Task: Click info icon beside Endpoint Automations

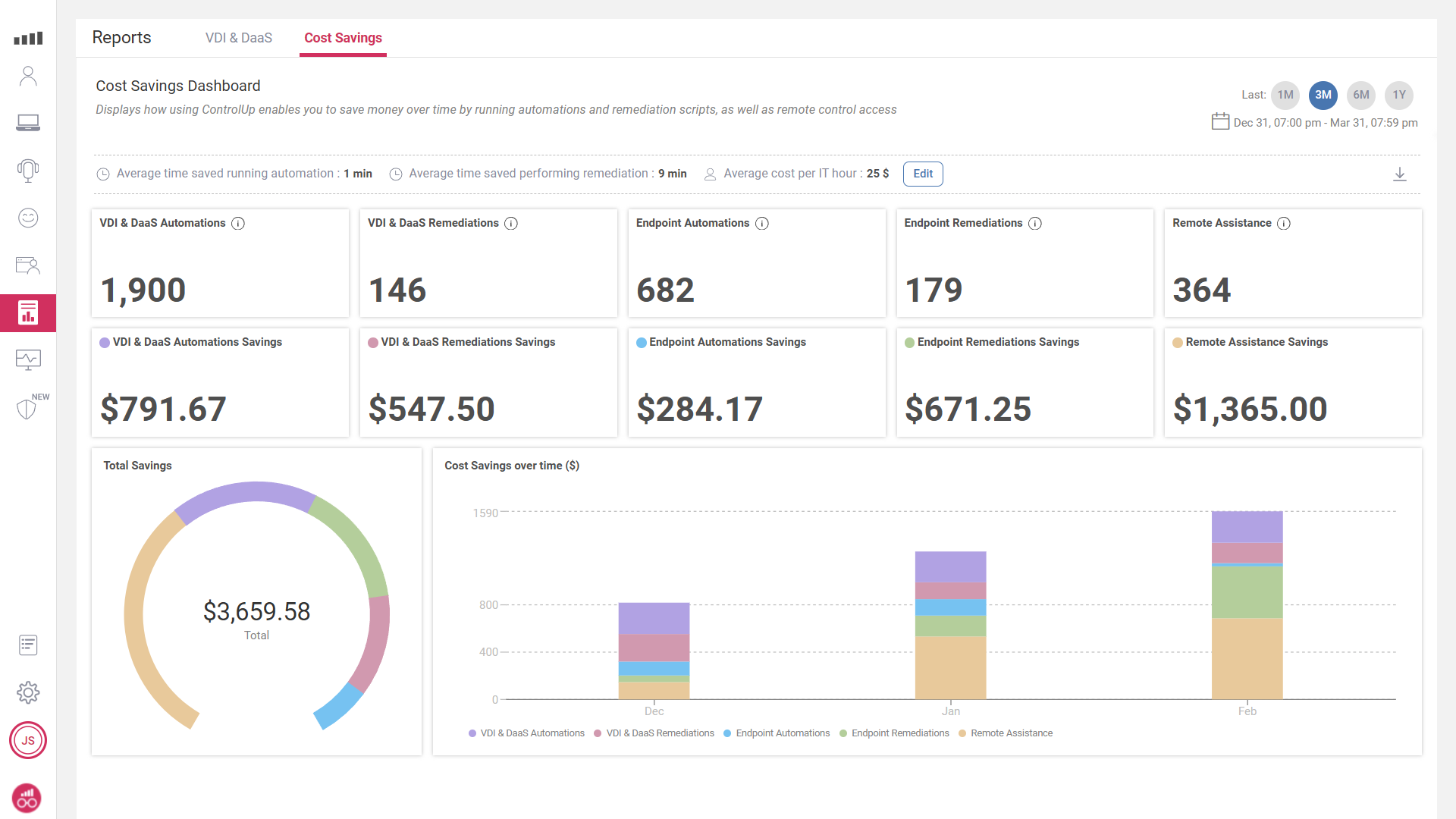Action: pyautogui.click(x=762, y=223)
